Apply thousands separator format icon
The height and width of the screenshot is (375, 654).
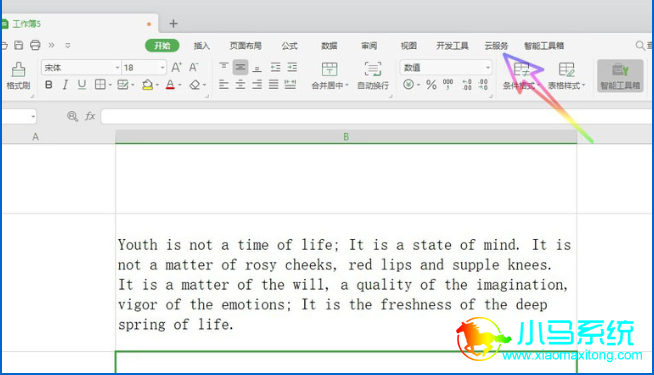[x=448, y=85]
